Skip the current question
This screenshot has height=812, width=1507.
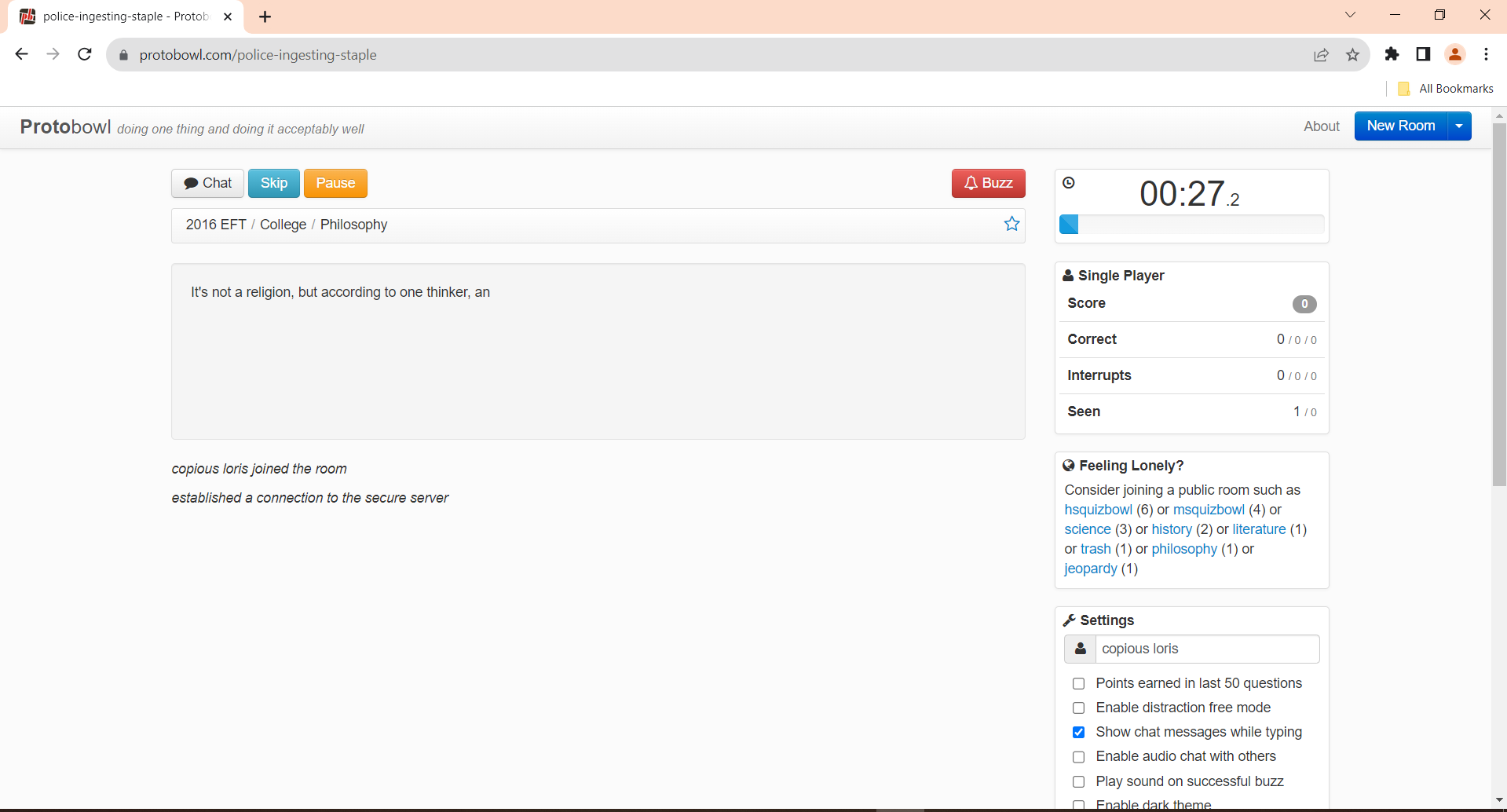coord(274,183)
